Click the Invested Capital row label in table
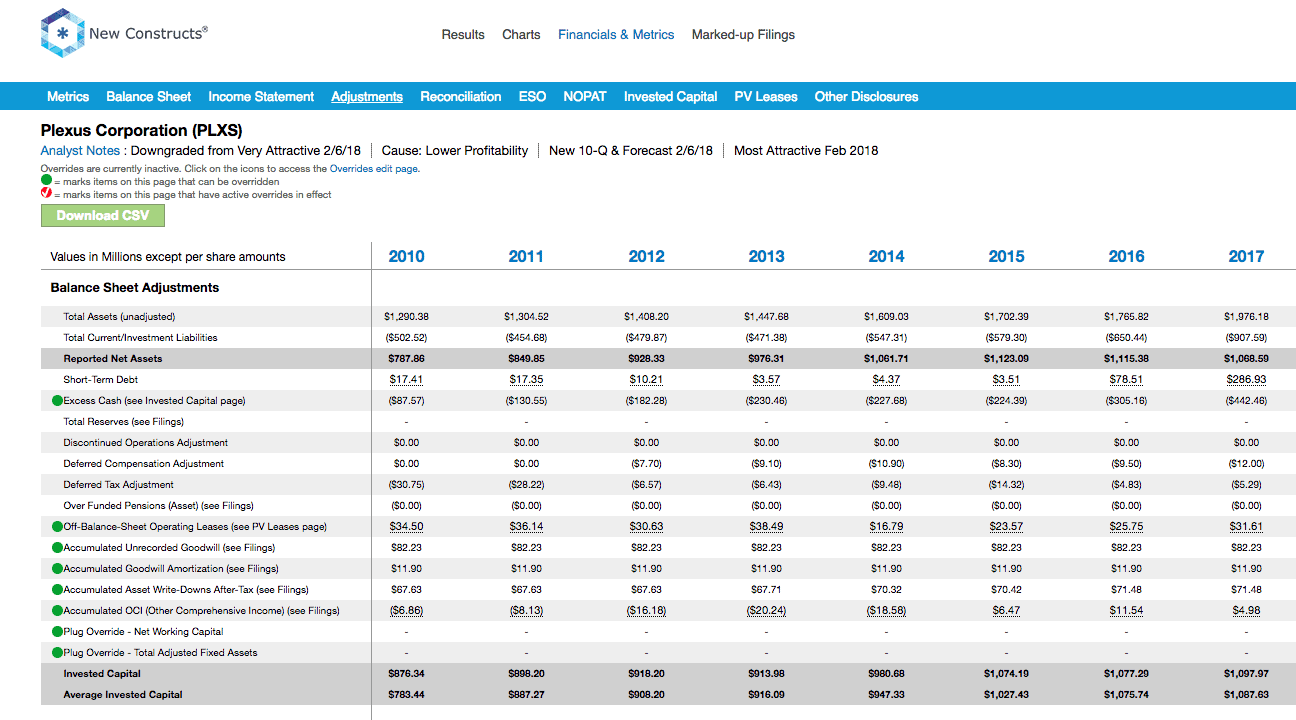The height and width of the screenshot is (720, 1296). click(102, 674)
